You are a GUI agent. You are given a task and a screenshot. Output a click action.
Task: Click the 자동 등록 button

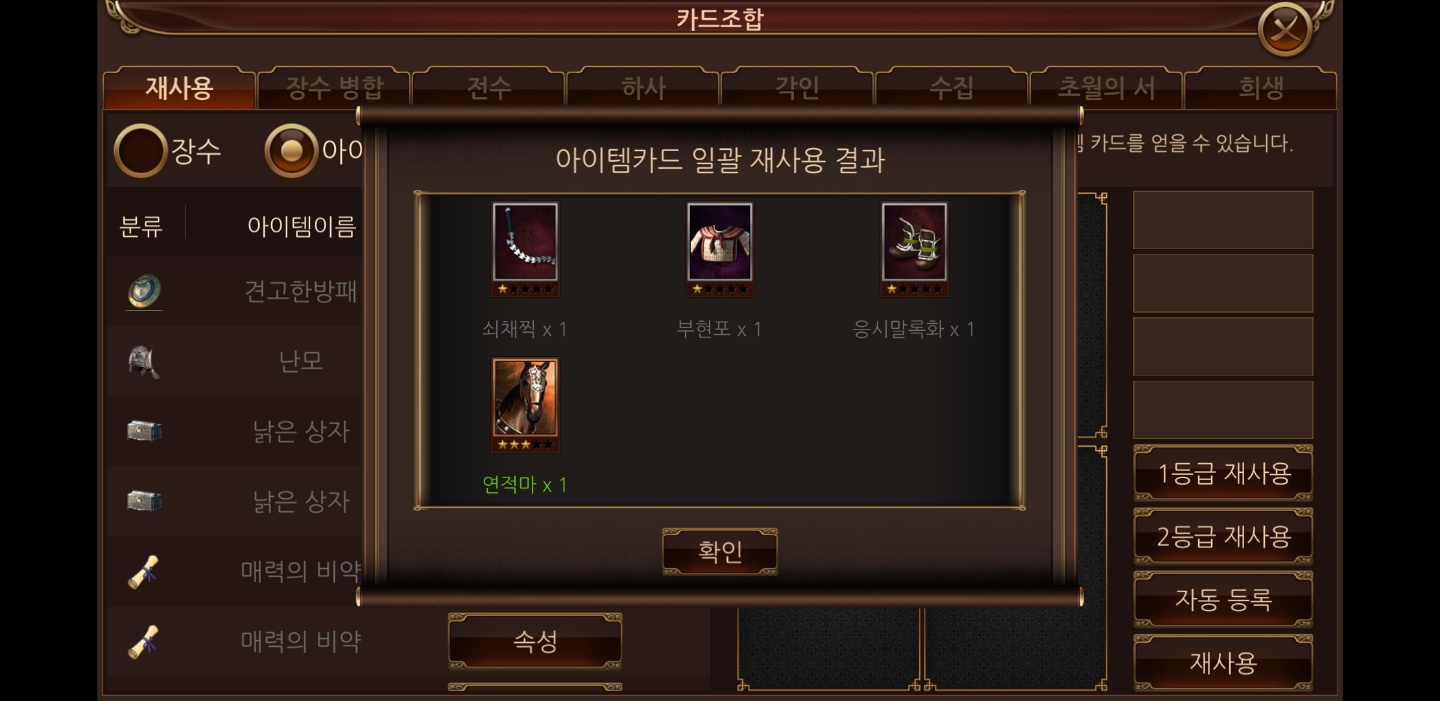(1223, 600)
